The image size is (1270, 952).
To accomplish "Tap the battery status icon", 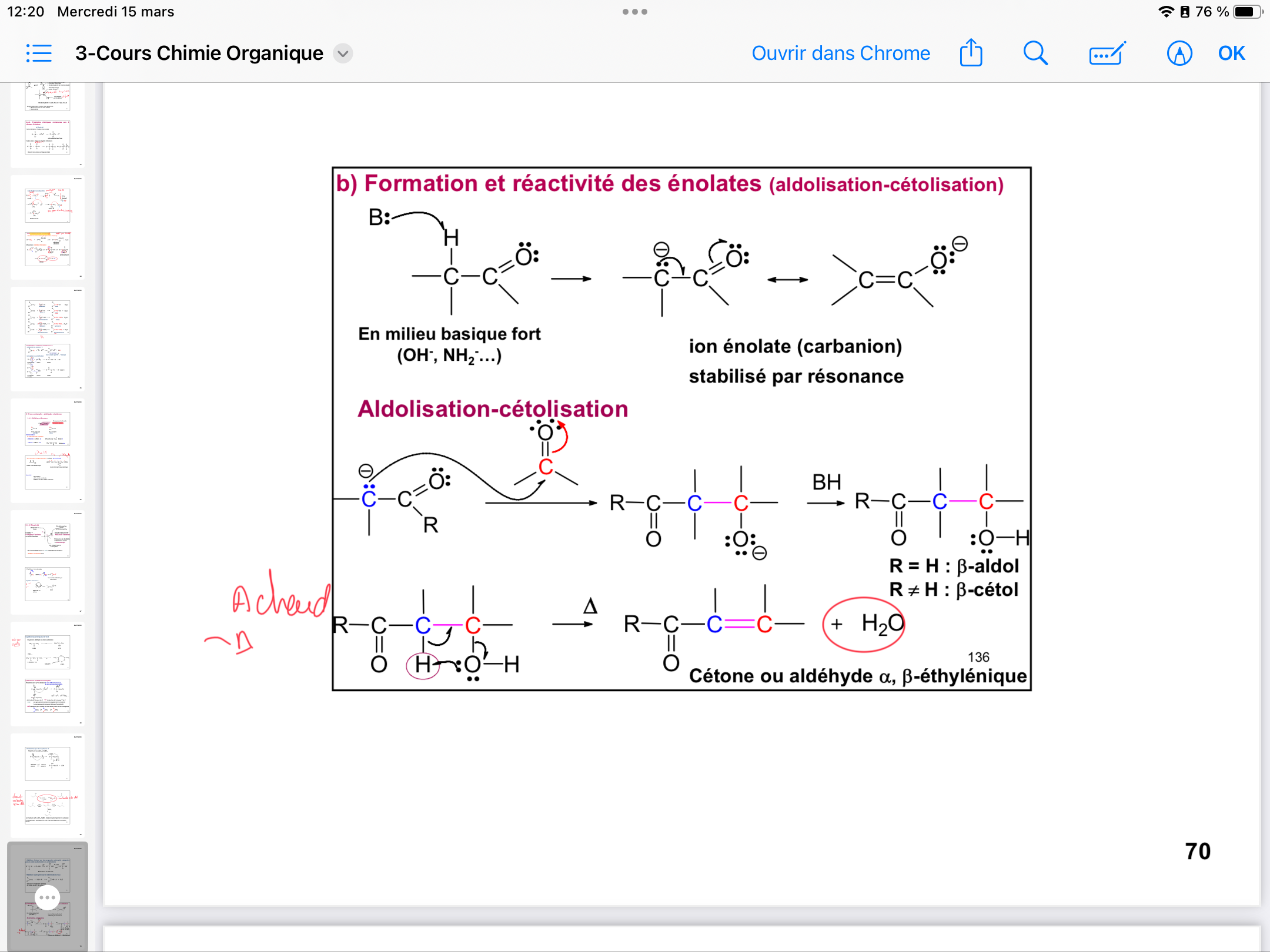I will (1247, 12).
